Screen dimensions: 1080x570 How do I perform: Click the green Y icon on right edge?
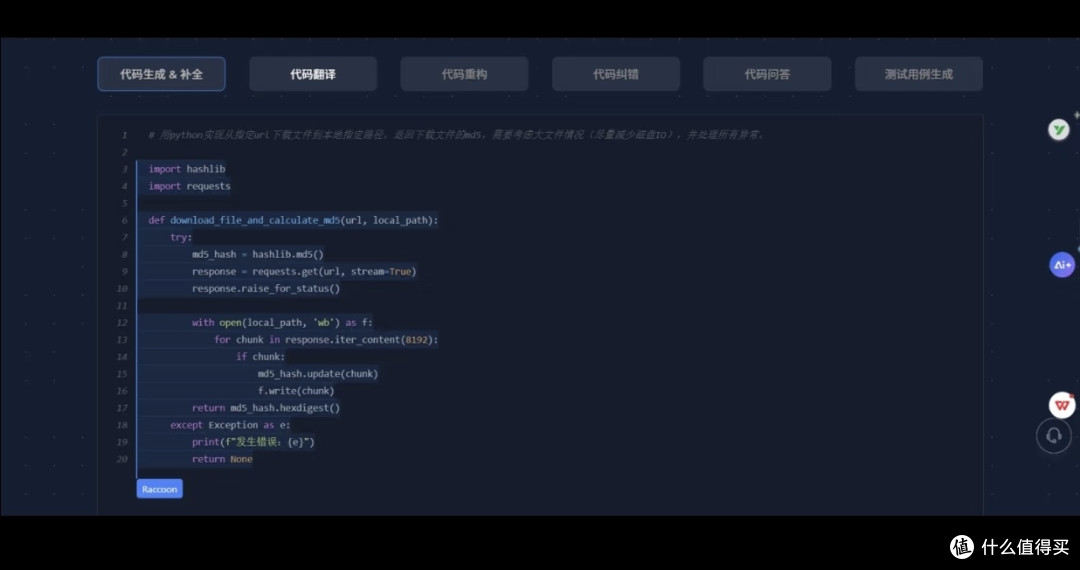click(1059, 129)
